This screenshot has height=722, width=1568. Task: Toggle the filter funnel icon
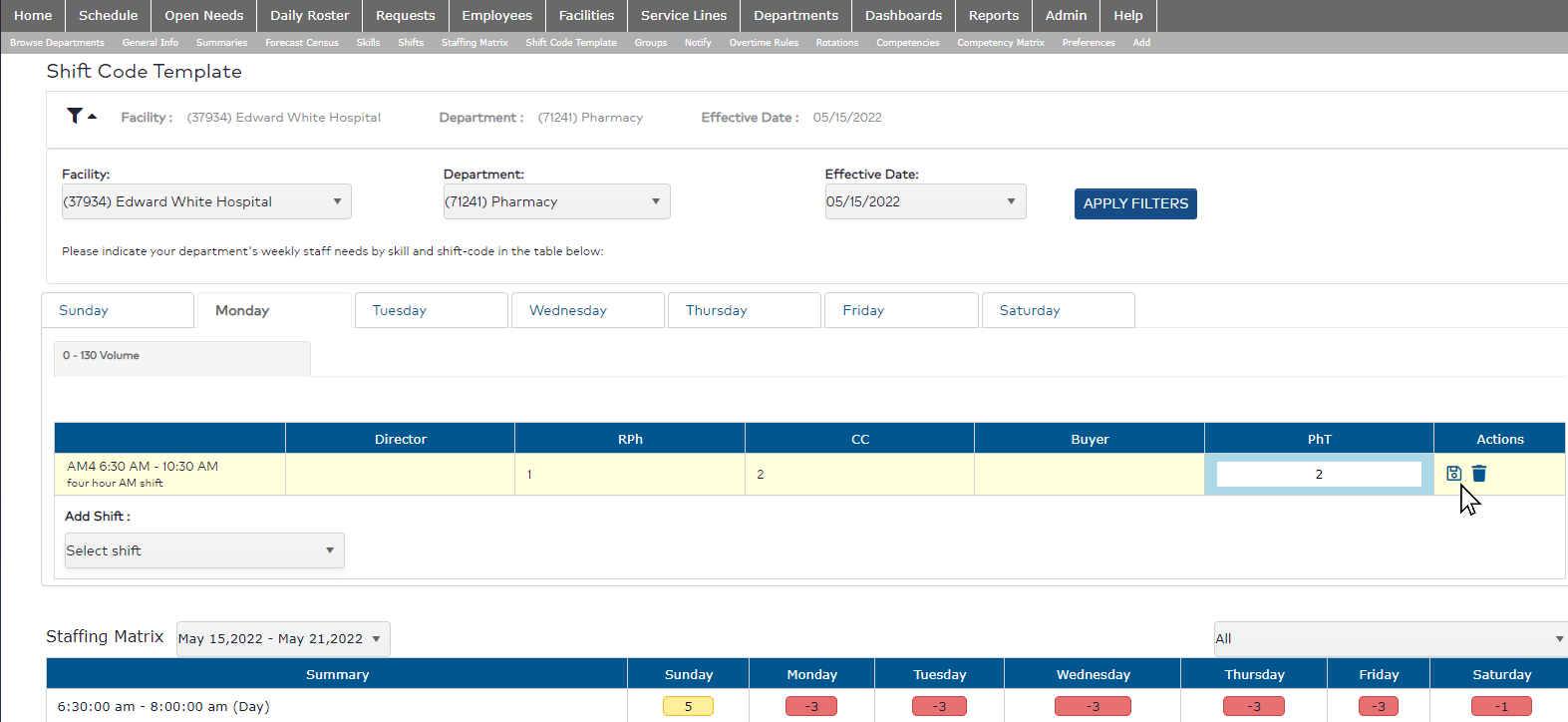pos(76,117)
